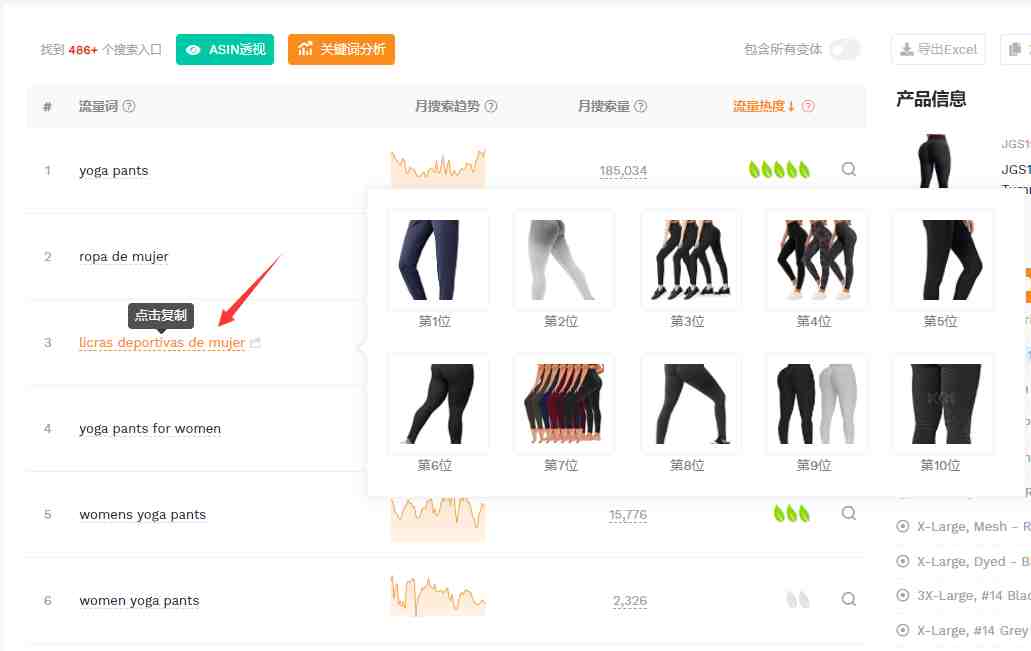Open trend chart for women yoga pants
The height and width of the screenshot is (651, 1031).
point(438,596)
